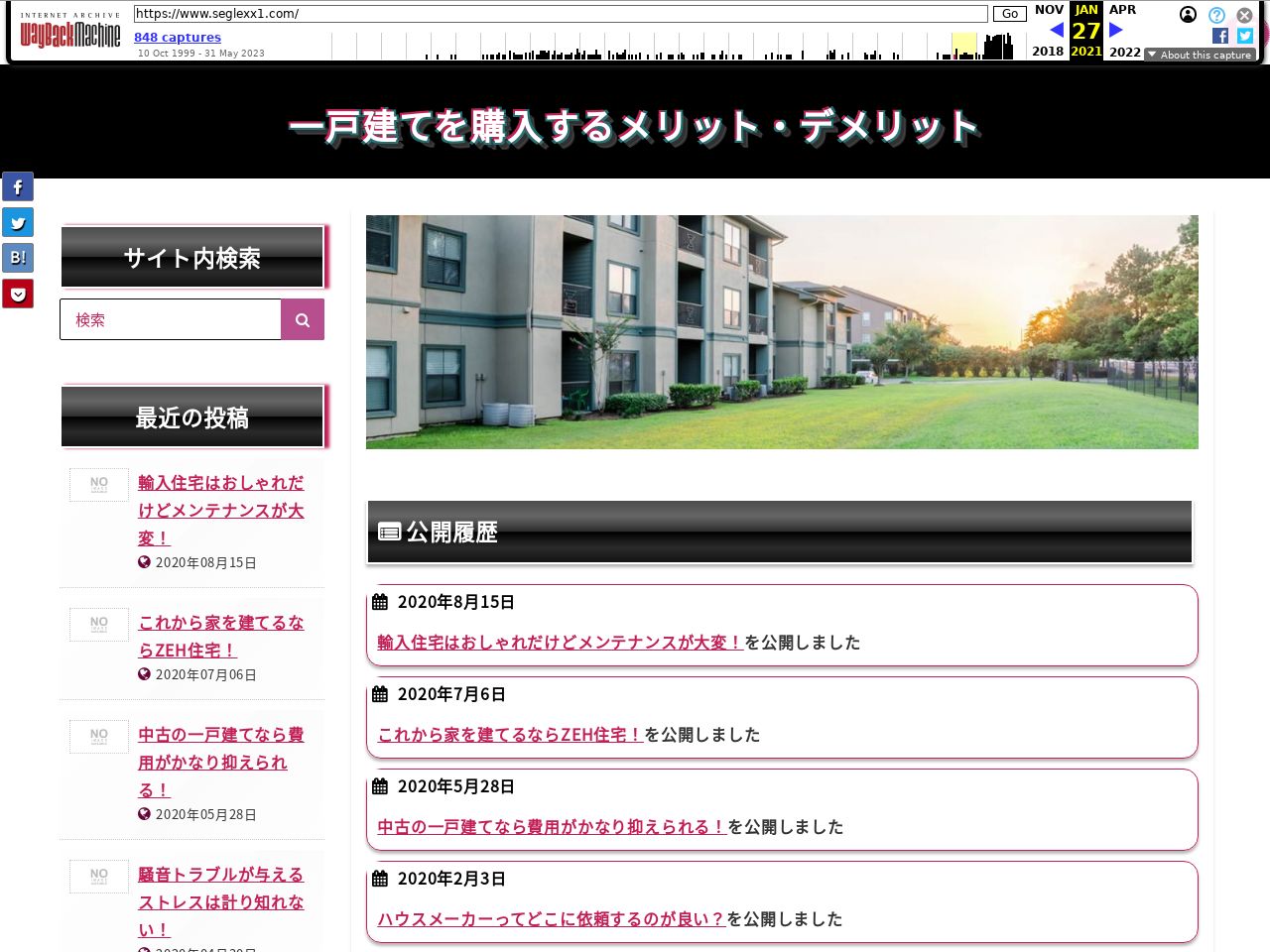Screen dimensions: 1270x952
Task: Open Wayback Machine help question icon
Action: (x=1216, y=15)
